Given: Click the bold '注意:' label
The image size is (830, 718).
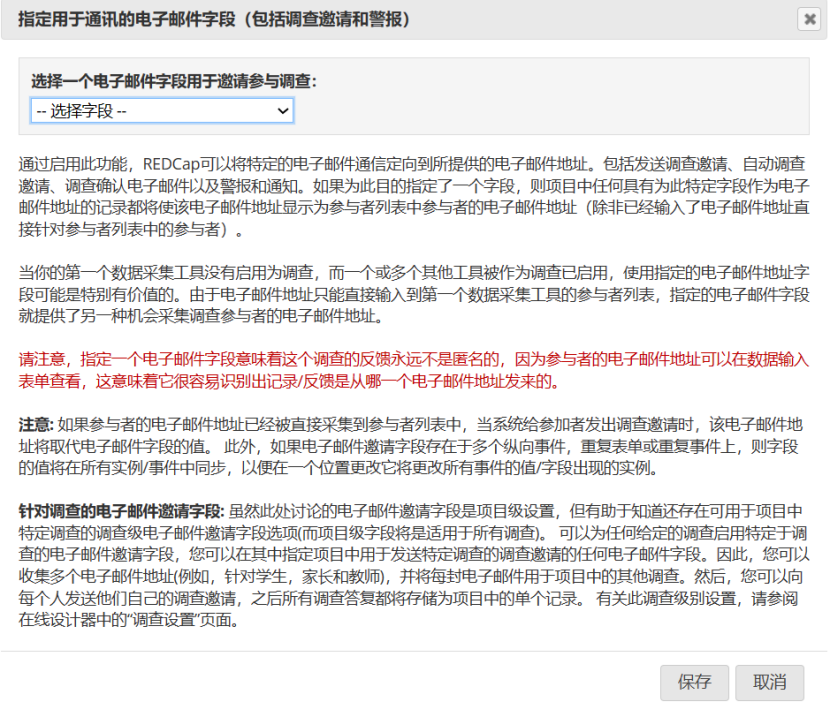Looking at the screenshot, I should (x=36, y=425).
